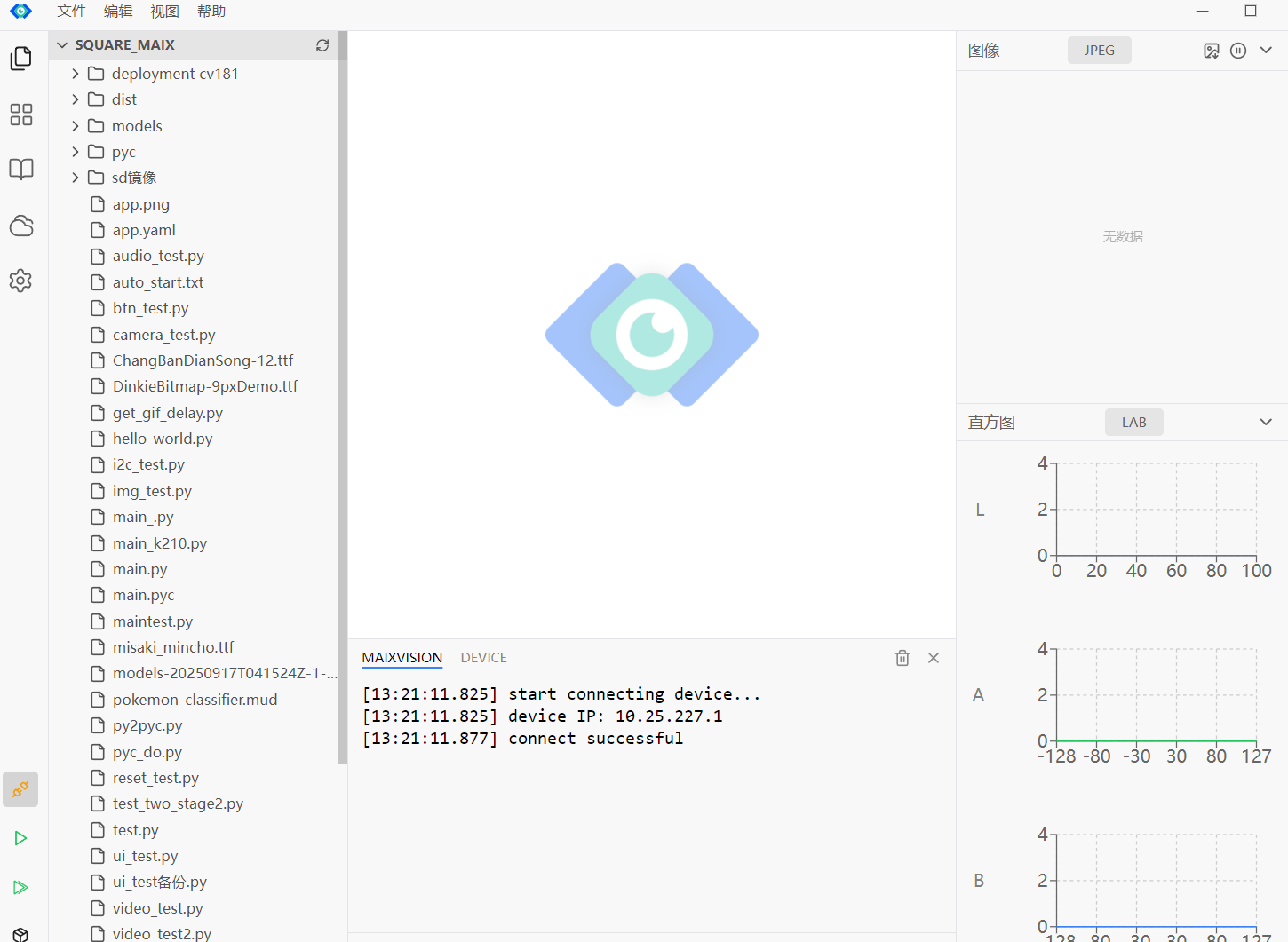Screen dimensions: 1288x942
Task: Close the bottom terminal panel
Action: (x=934, y=658)
